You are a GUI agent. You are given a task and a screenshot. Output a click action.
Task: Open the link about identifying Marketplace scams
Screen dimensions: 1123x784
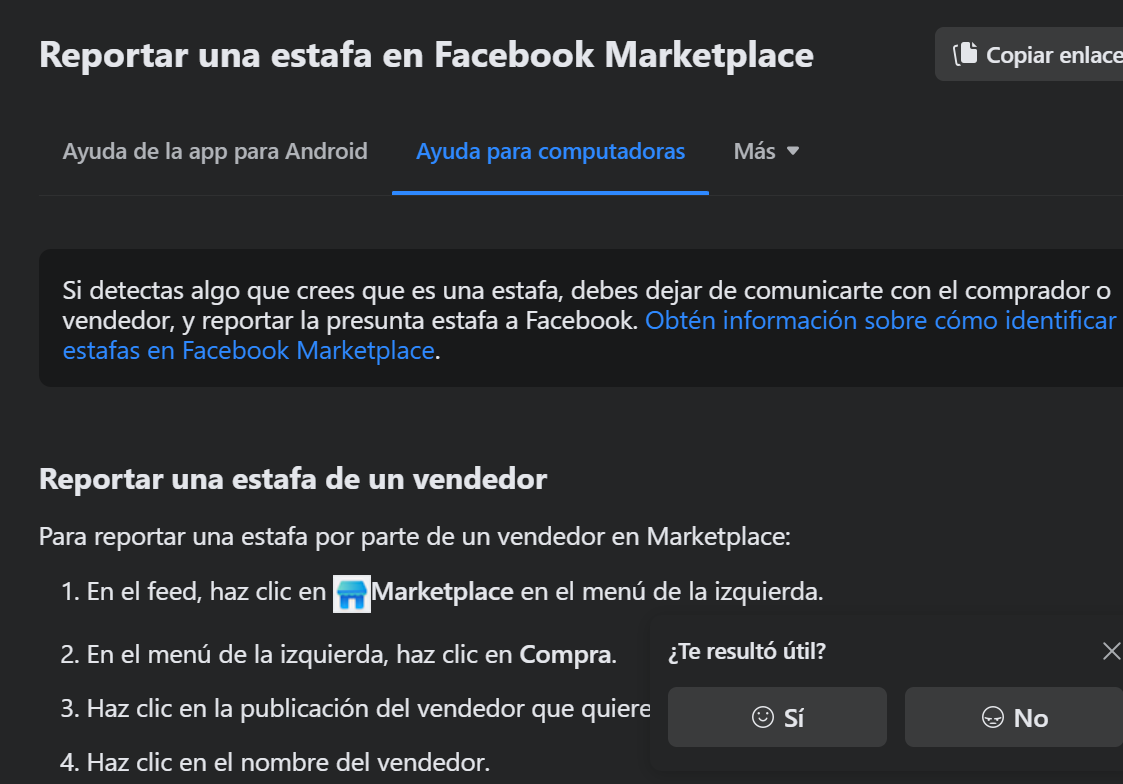[x=880, y=320]
